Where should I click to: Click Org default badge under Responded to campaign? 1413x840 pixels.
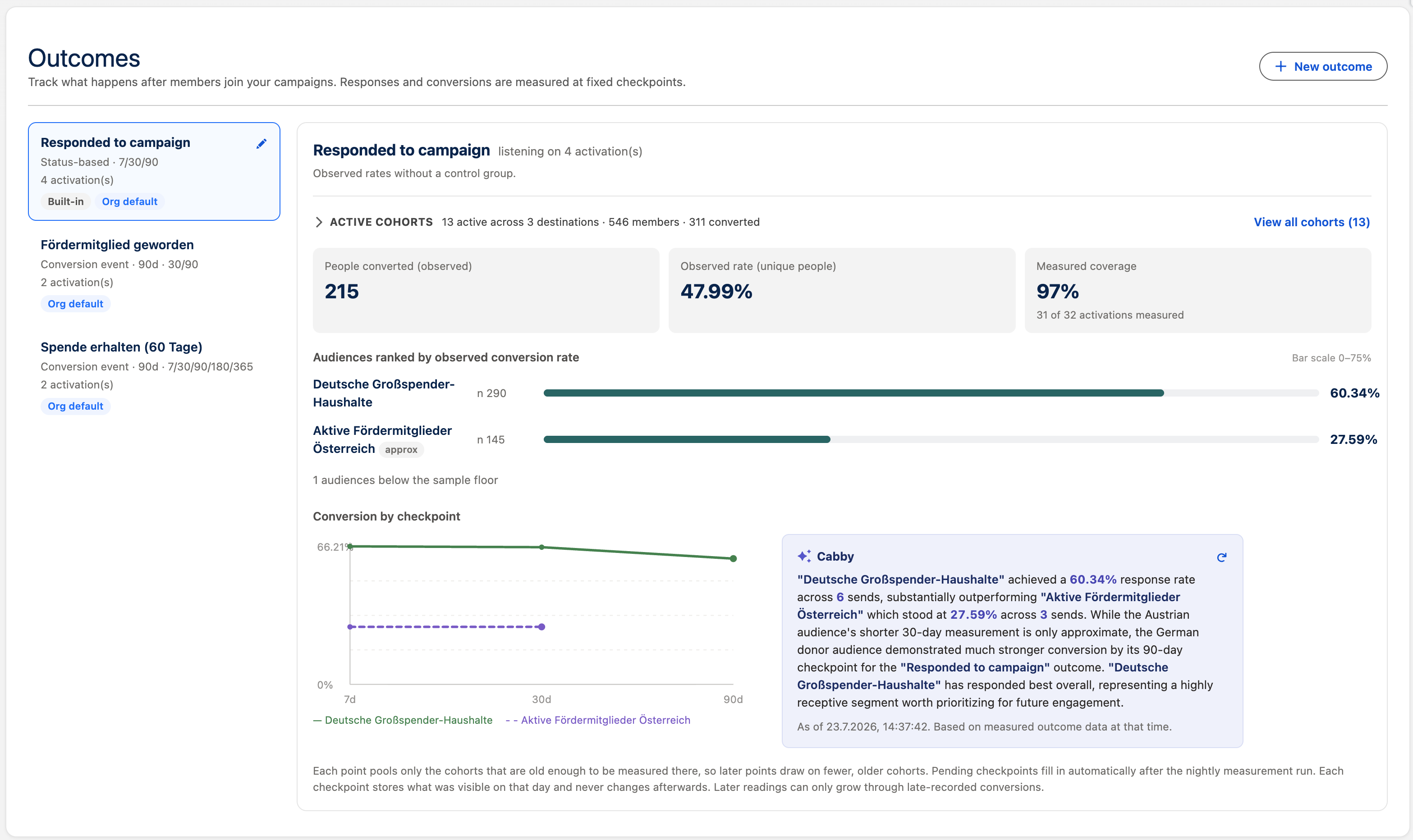[130, 201]
